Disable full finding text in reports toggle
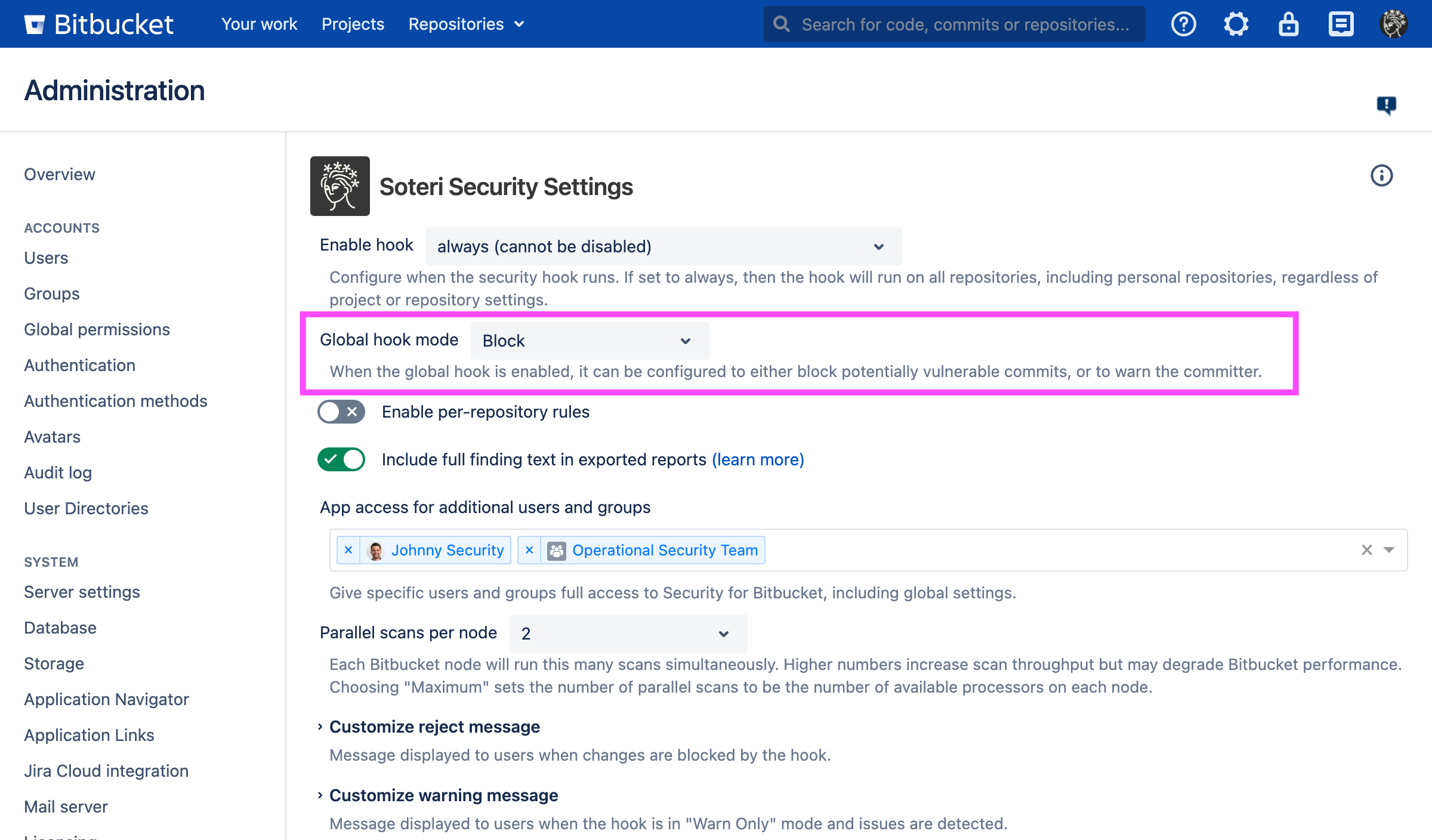1432x840 pixels. click(341, 459)
